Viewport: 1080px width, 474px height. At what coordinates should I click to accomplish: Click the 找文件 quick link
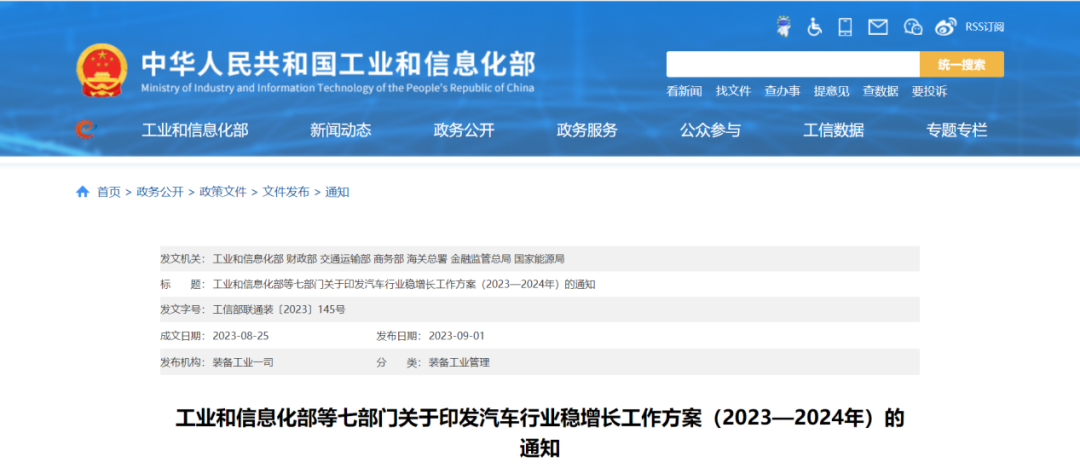[x=733, y=91]
